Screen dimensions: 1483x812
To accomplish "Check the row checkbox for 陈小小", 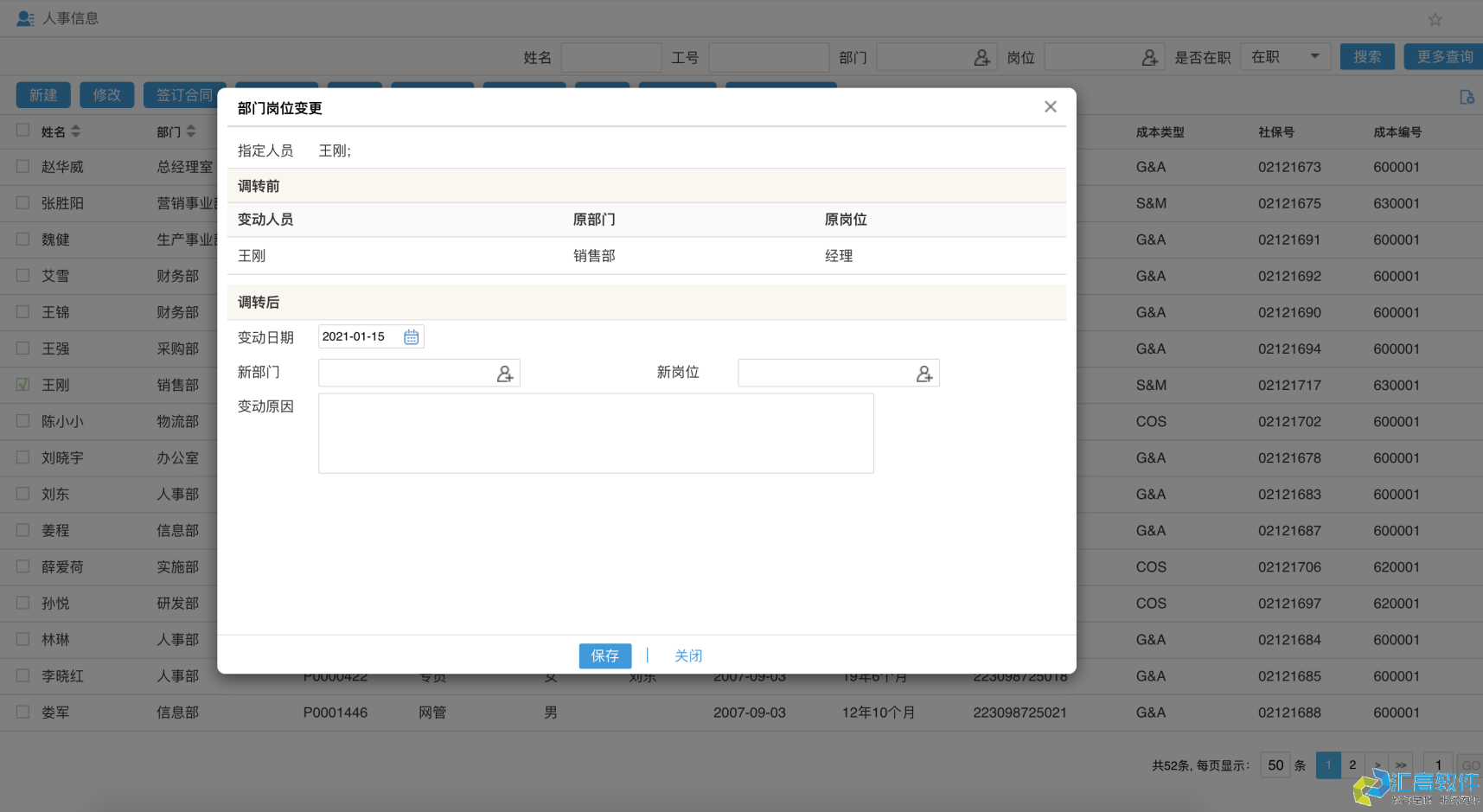I will 22,421.
